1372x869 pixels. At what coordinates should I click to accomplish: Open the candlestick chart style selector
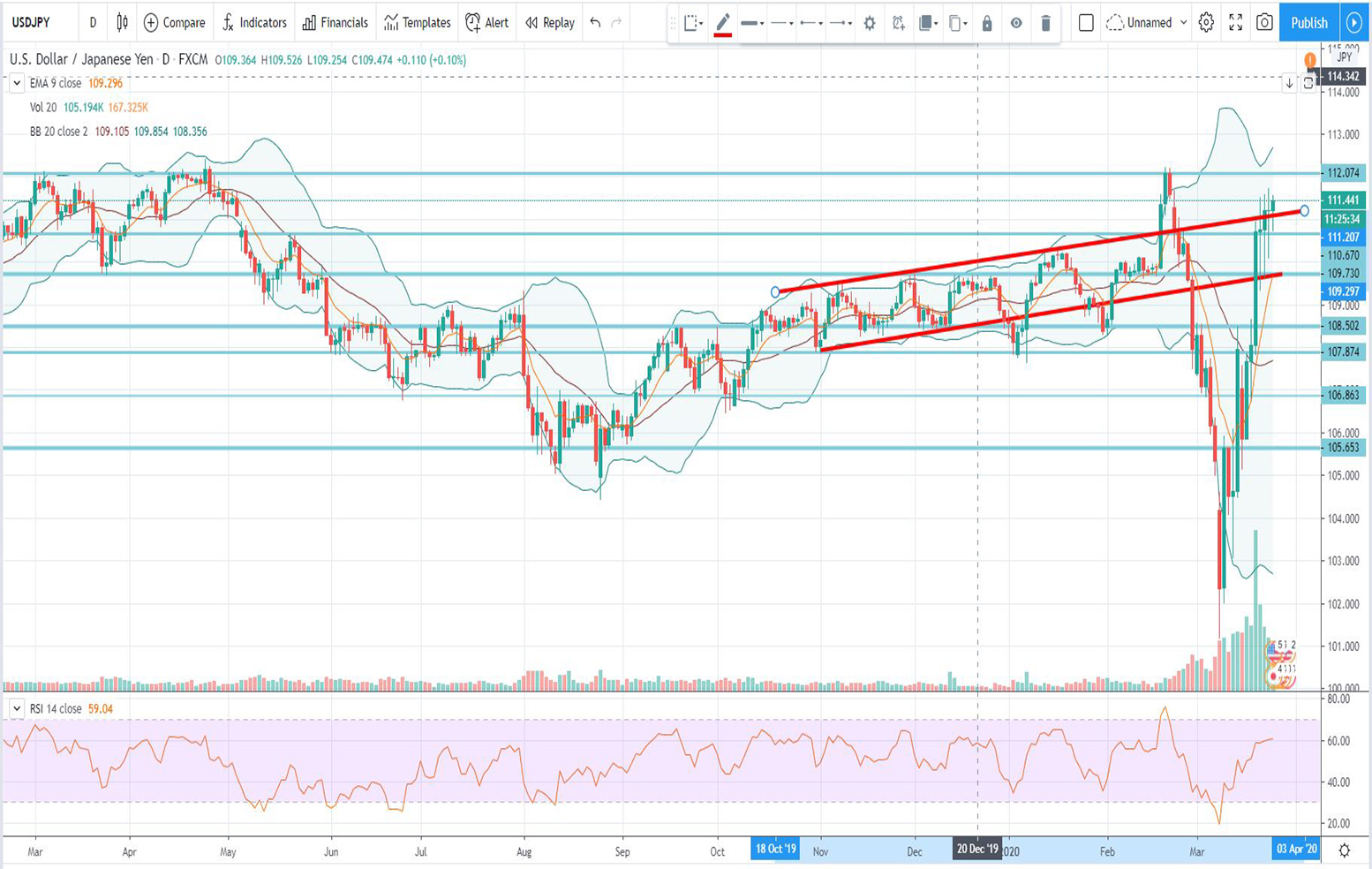coord(122,23)
